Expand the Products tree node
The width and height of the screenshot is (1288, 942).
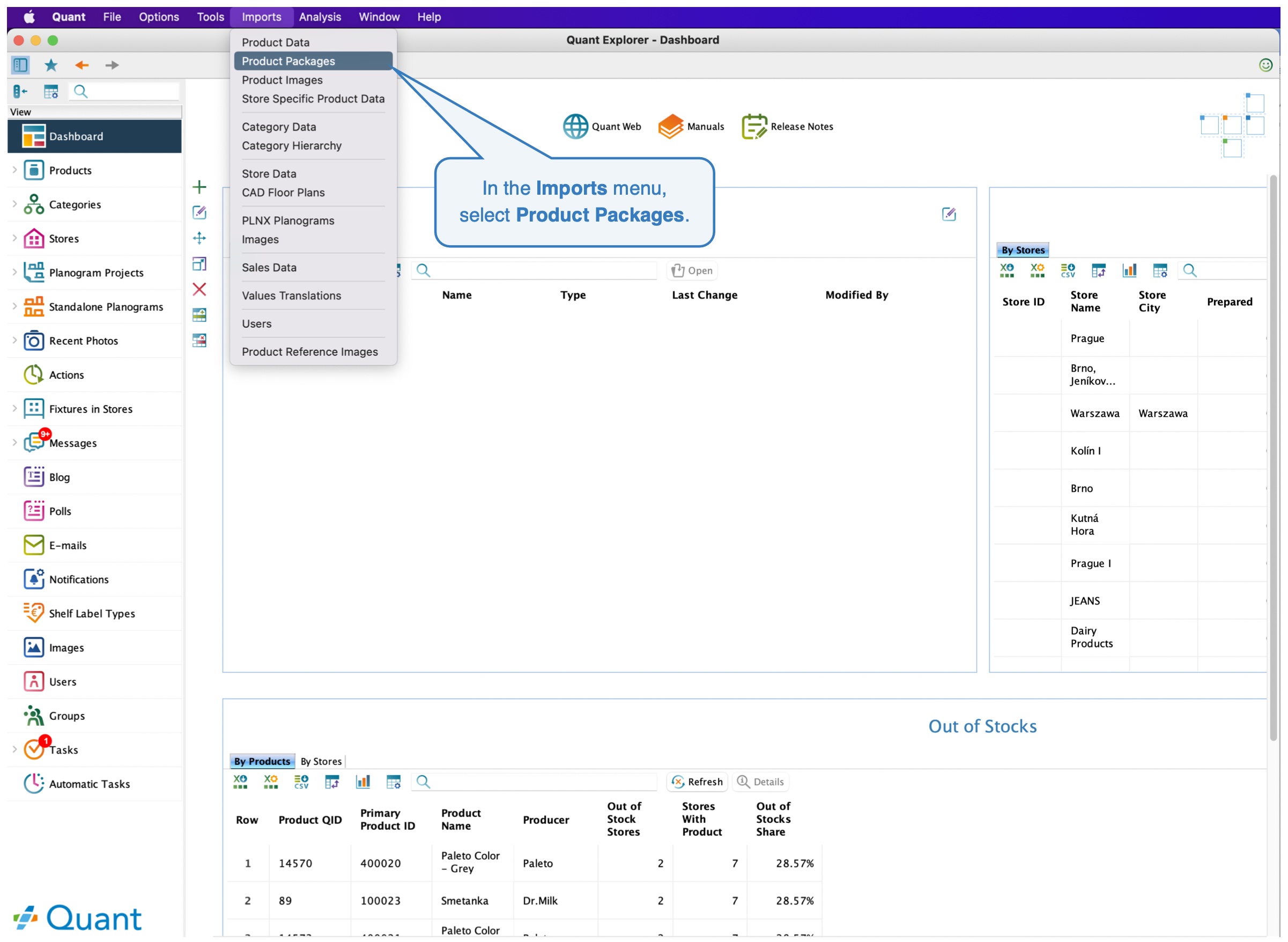(15, 170)
